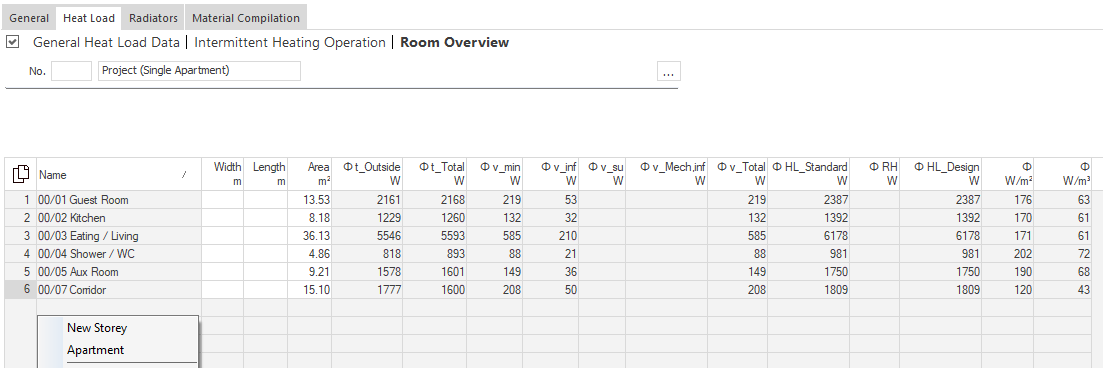Click row number 1 header
Screen dimensions: 1103x368
pyautogui.click(x=20, y=200)
